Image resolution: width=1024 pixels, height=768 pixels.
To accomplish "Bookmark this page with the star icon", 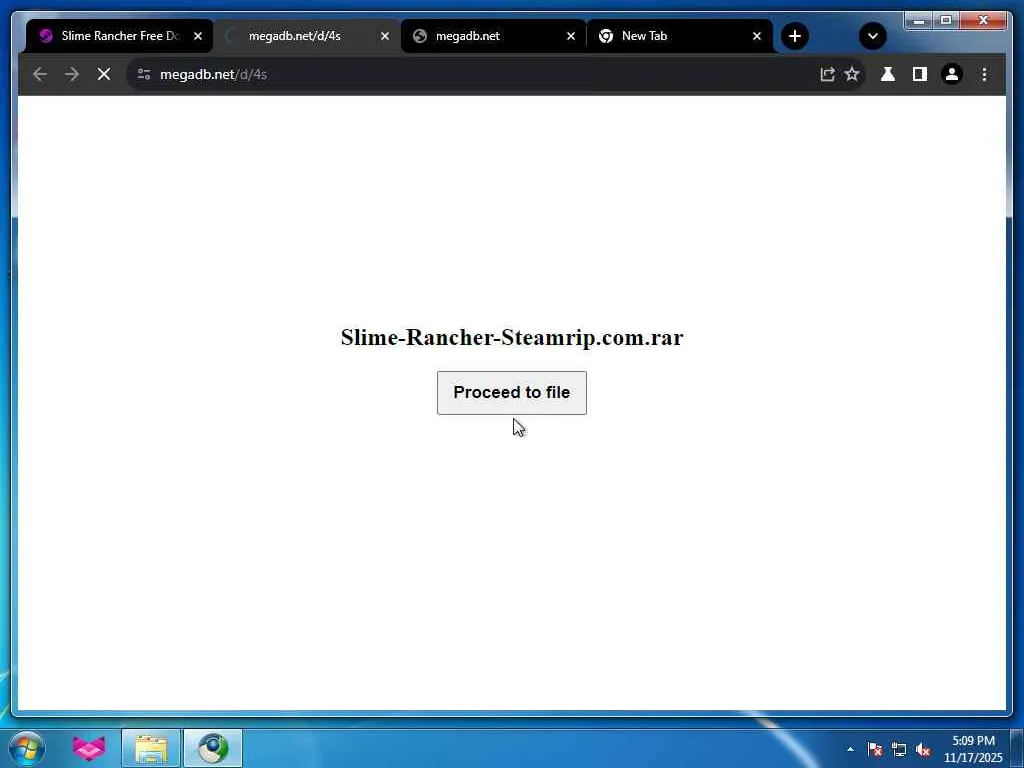I will [x=852, y=74].
